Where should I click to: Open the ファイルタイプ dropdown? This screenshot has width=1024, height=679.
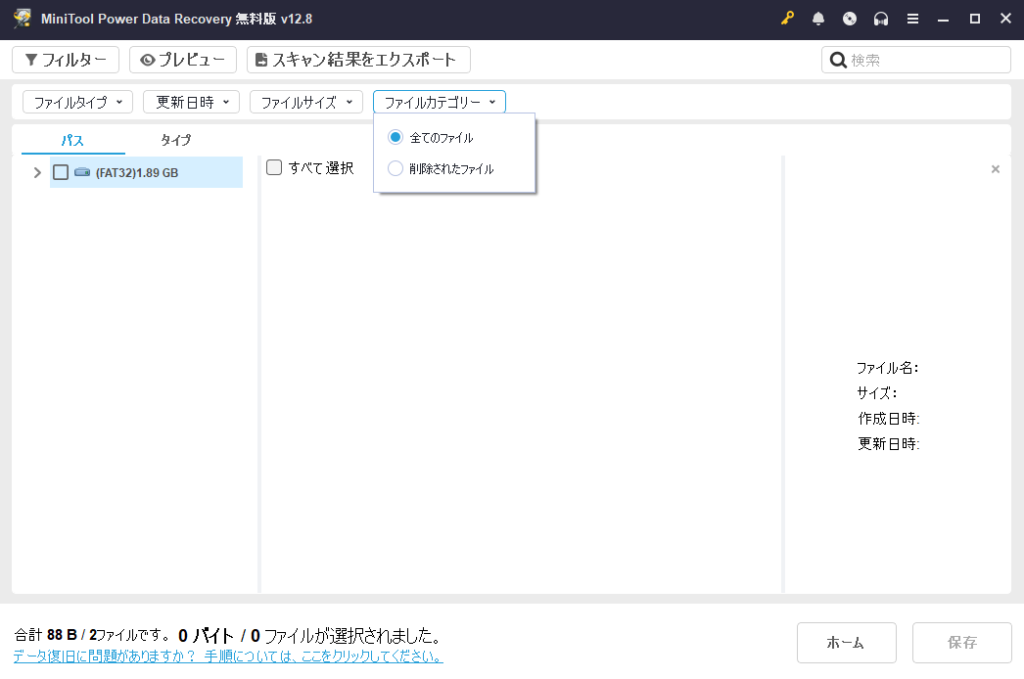(x=78, y=102)
